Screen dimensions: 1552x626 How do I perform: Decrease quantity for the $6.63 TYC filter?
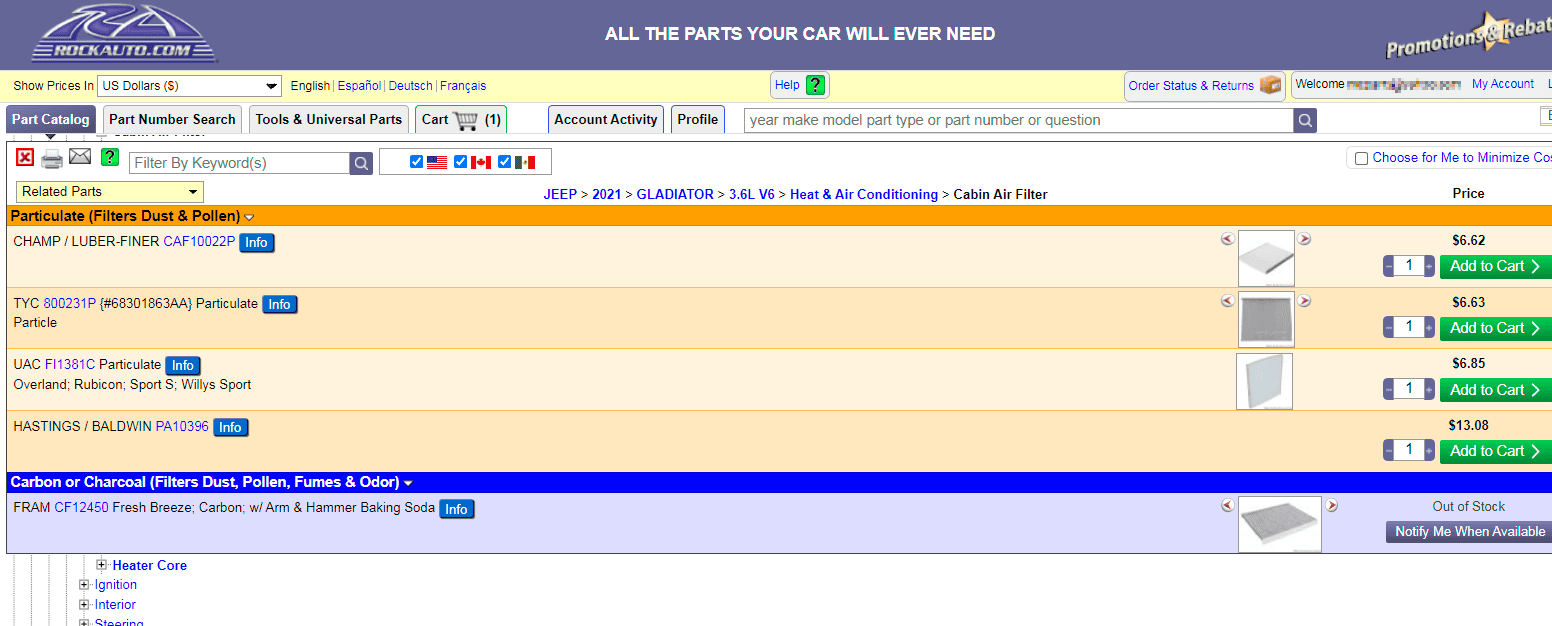pyautogui.click(x=1389, y=328)
